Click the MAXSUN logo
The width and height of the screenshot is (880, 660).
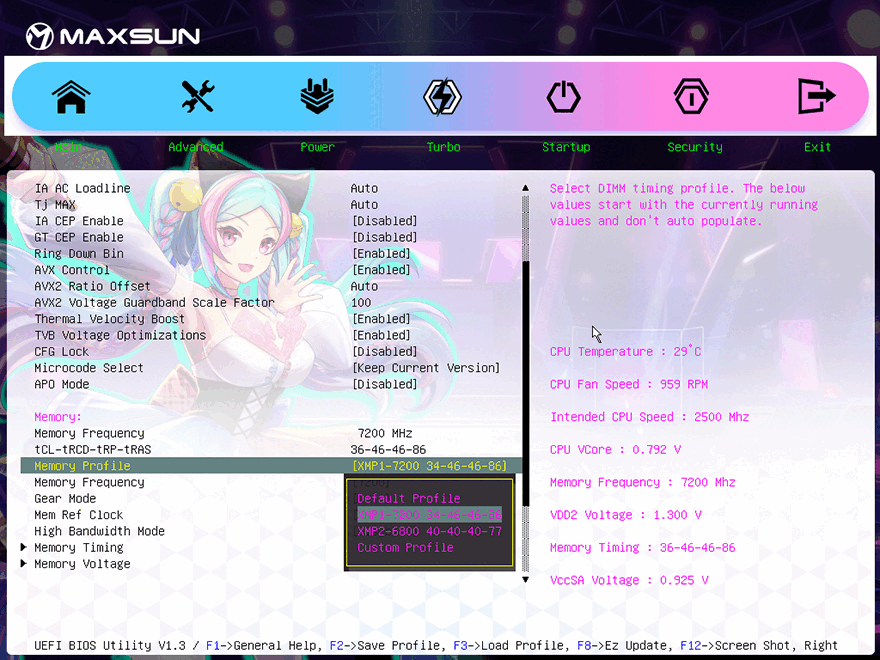point(113,36)
